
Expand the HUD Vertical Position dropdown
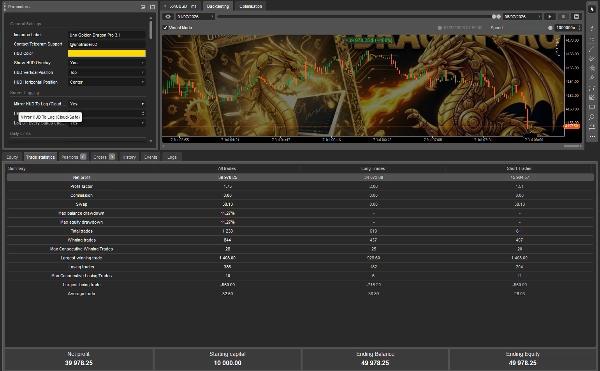(x=107, y=72)
